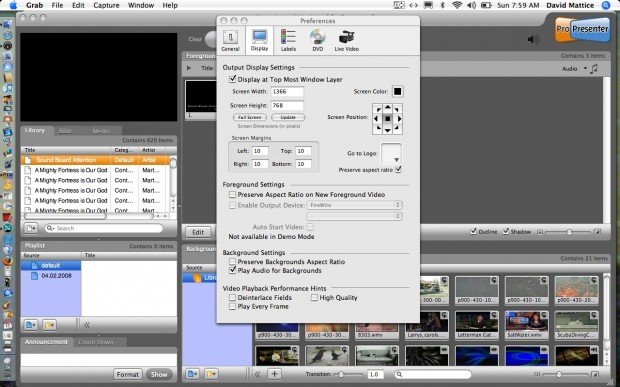Viewport: 620px width, 387px height.
Task: Click screen position left arrow
Action: [376, 119]
